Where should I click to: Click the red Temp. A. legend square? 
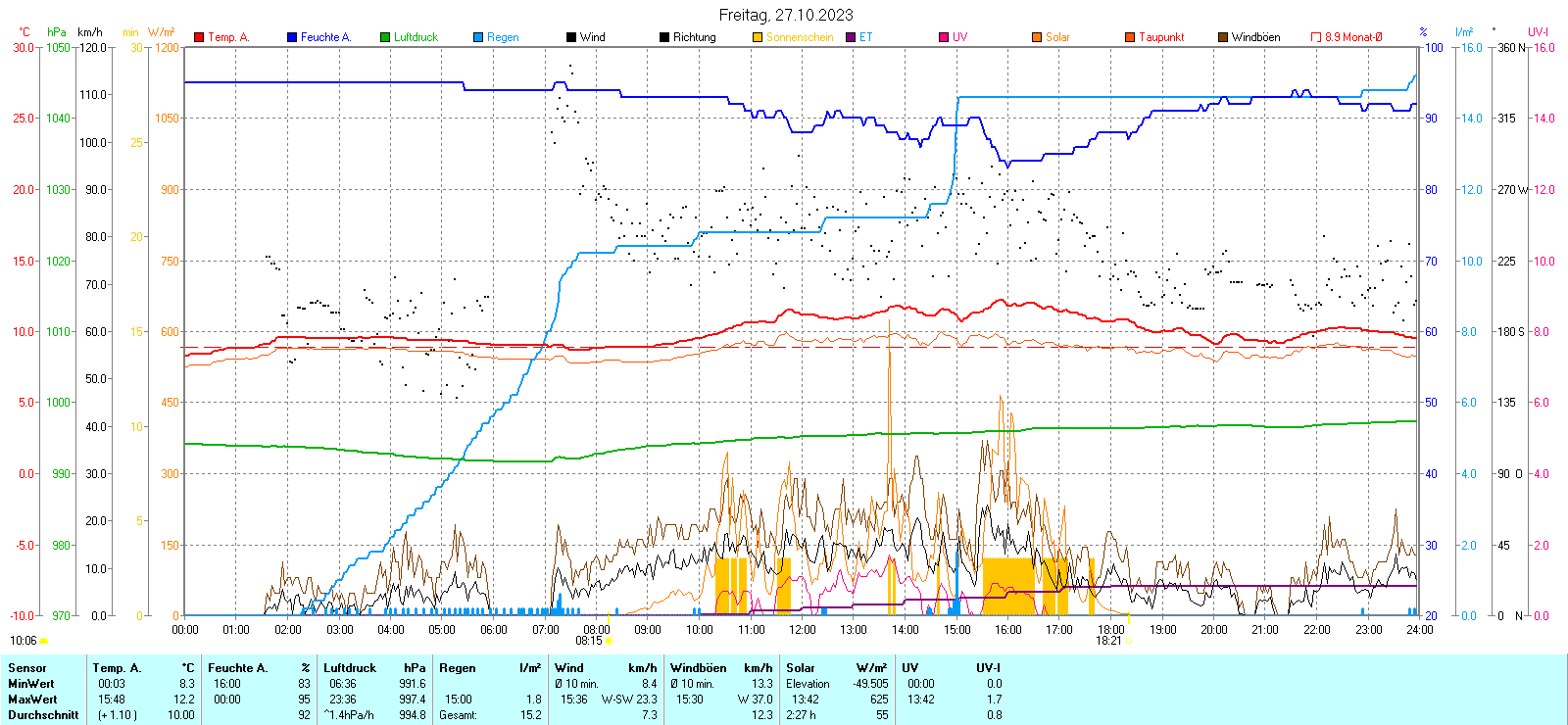199,37
